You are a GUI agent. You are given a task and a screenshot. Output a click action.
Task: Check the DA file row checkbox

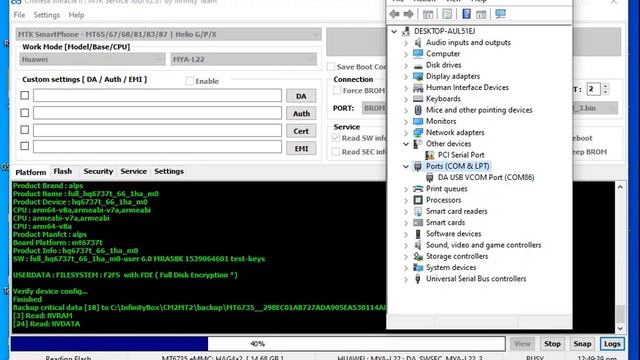[x=24, y=95]
